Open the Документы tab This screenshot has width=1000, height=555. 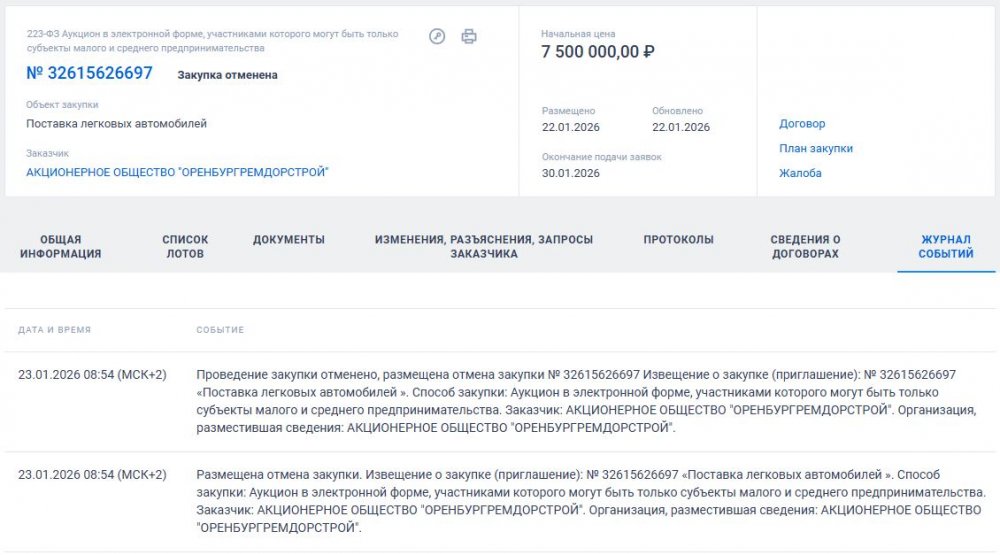click(x=289, y=240)
